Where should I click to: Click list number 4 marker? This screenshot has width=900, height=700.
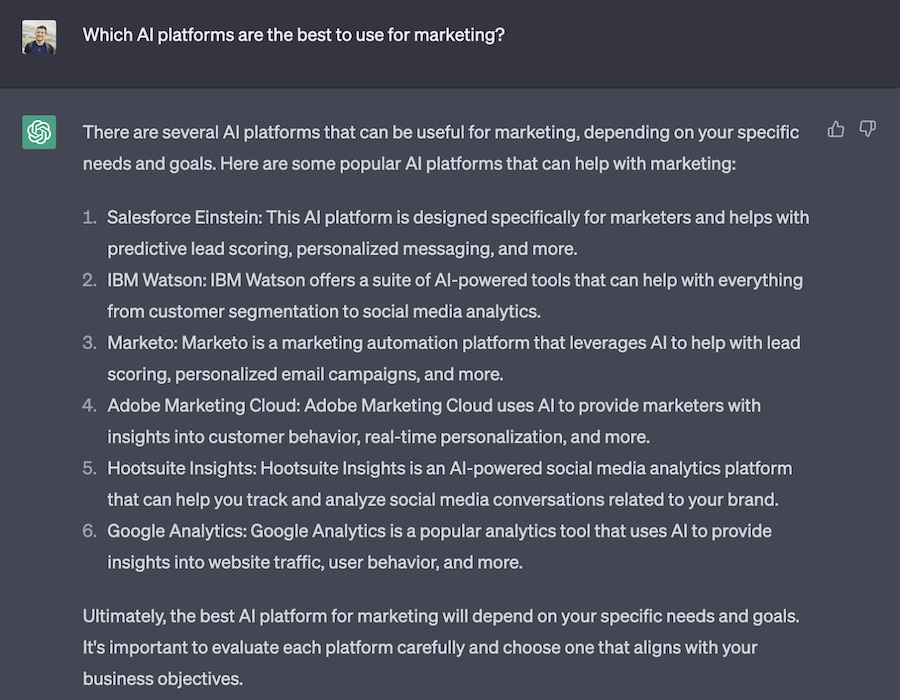90,405
